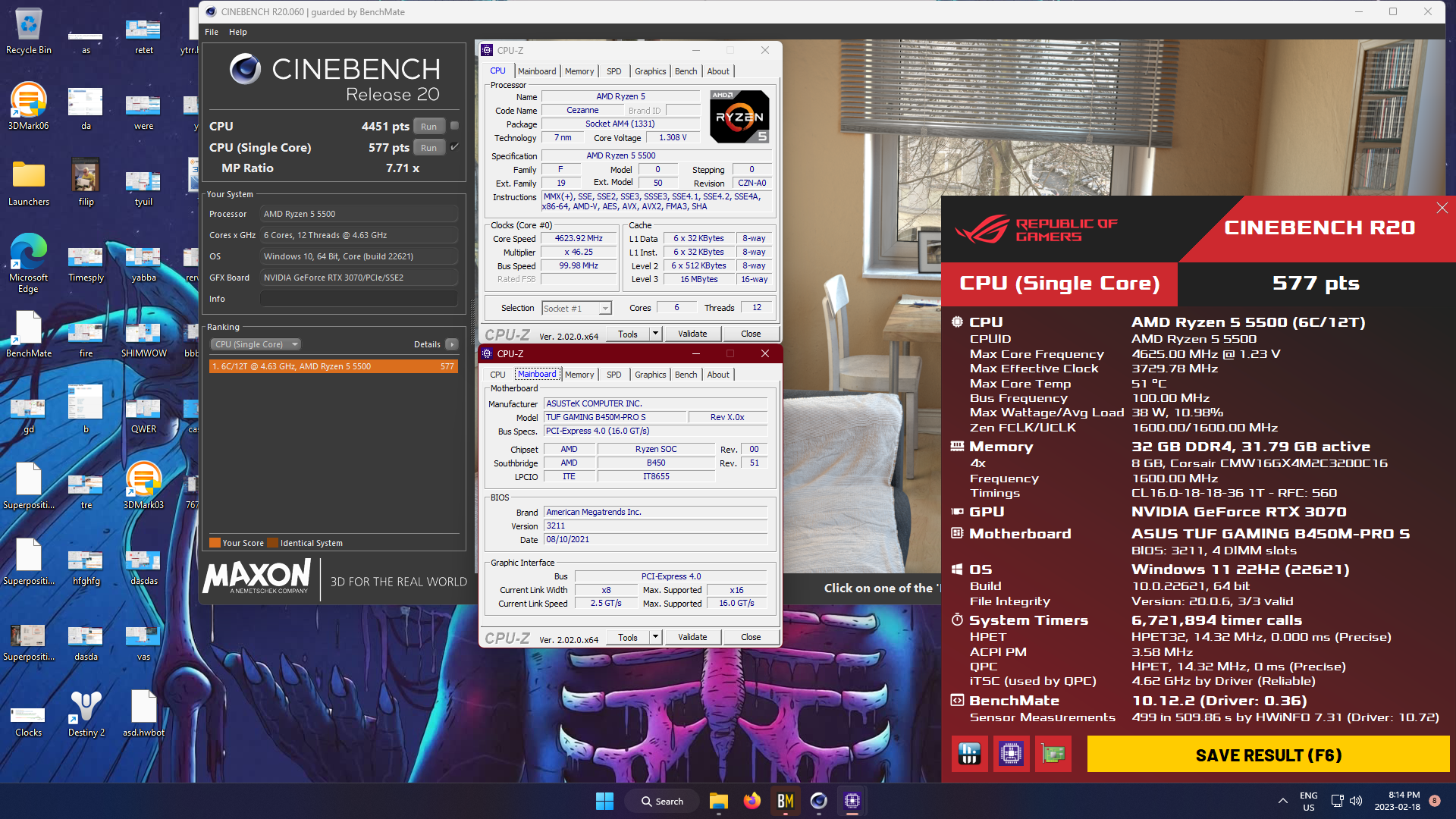Run the CPU (Single Core) benchmark
Screen dimensions: 1456x819
point(428,148)
